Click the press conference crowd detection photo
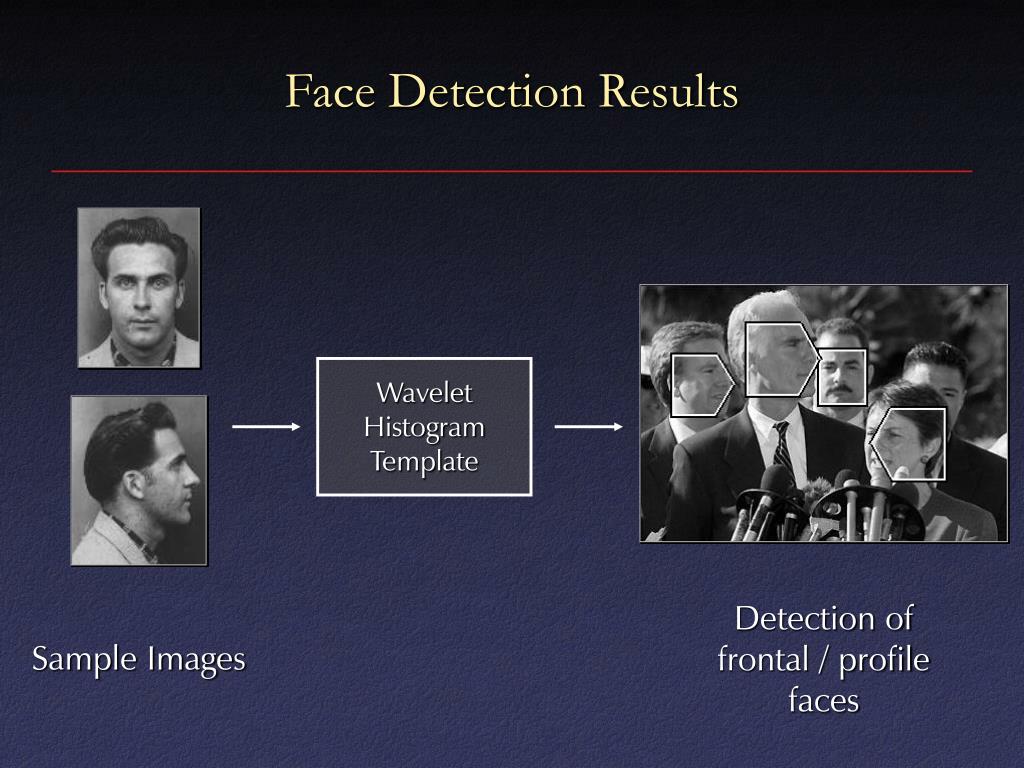1024x768 pixels. (824, 413)
